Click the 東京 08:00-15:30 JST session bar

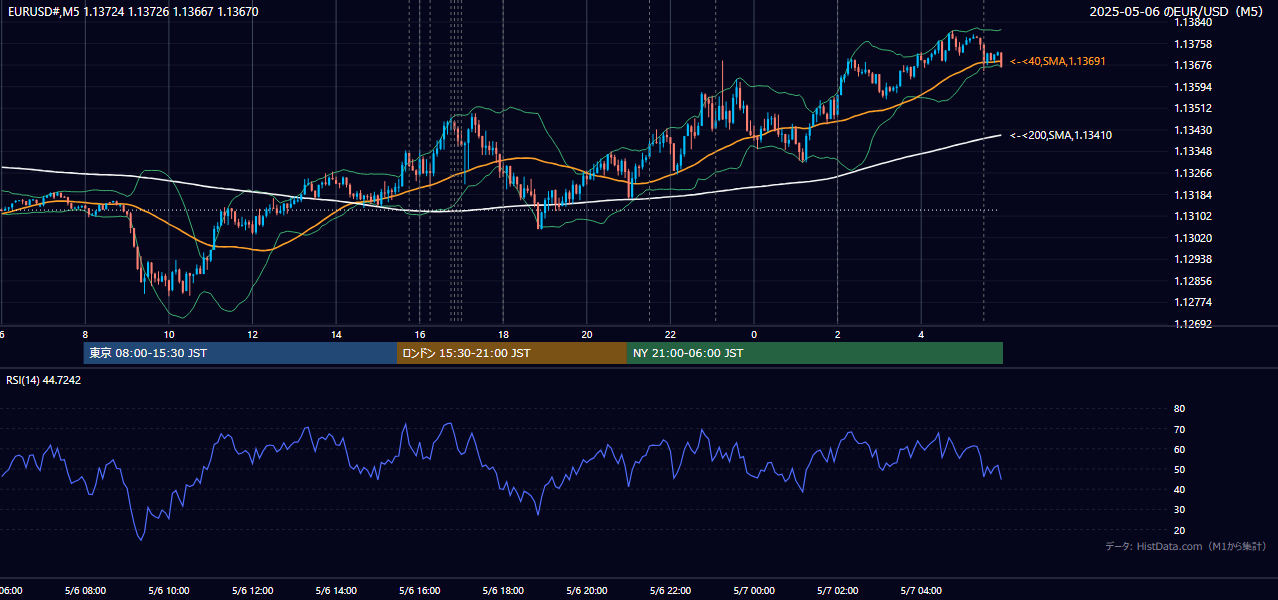[240, 353]
